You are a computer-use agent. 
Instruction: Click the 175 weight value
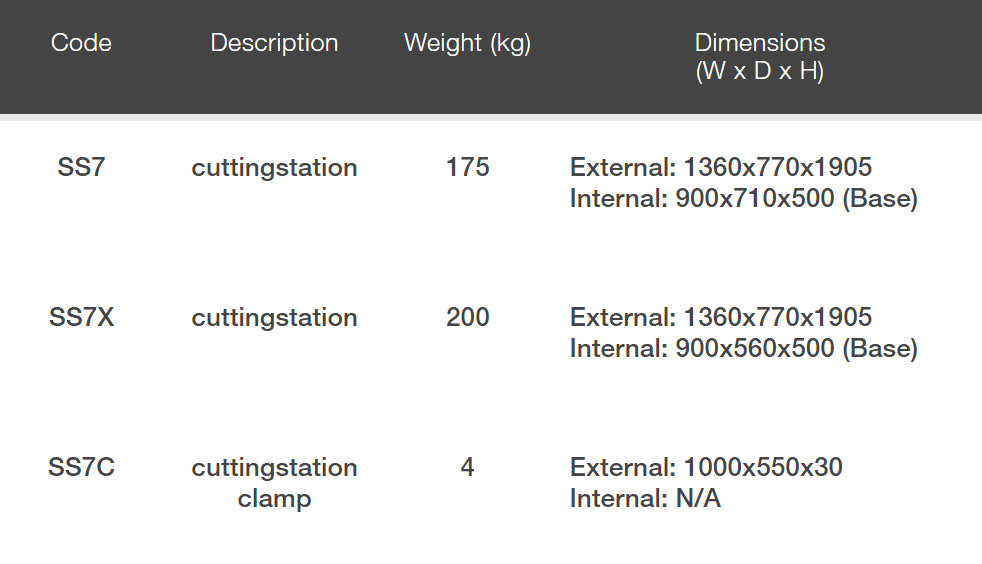pyautogui.click(x=467, y=167)
